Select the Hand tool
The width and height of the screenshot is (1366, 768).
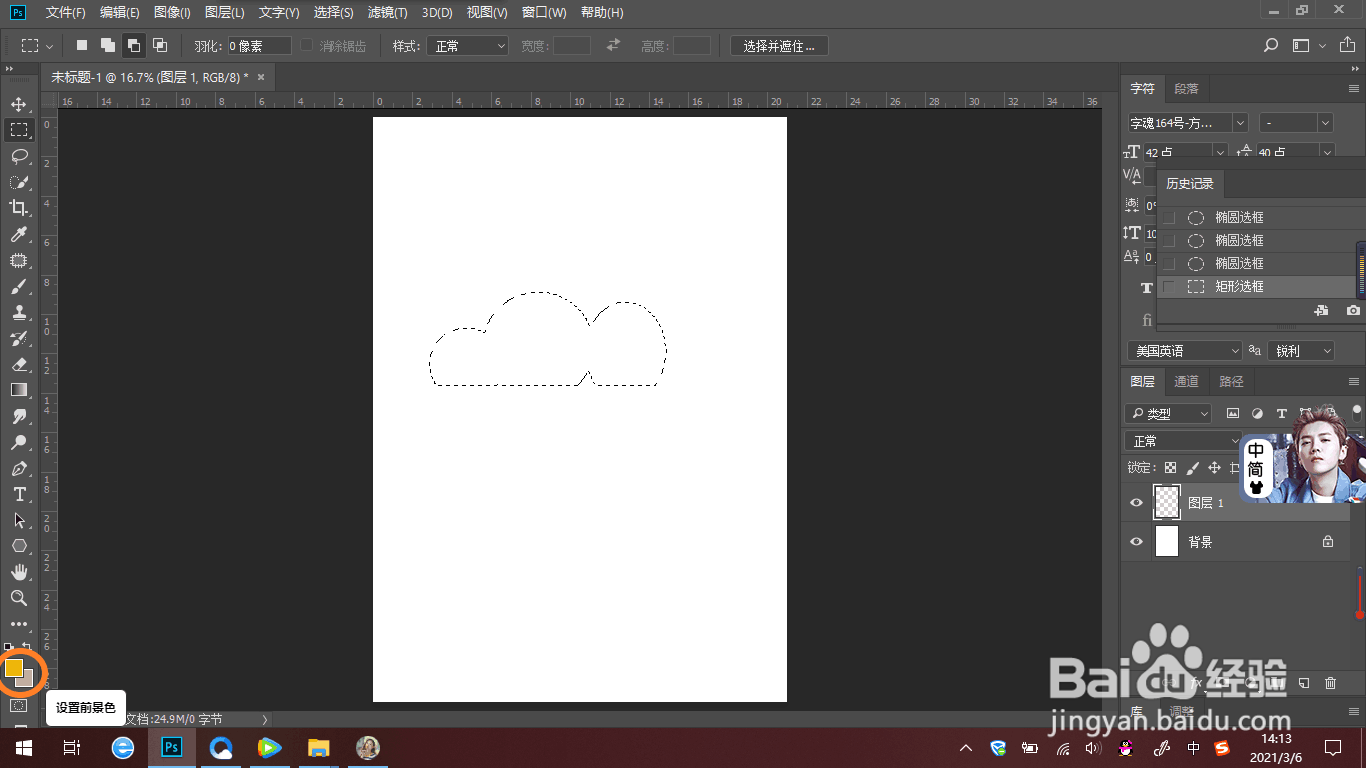[19, 572]
